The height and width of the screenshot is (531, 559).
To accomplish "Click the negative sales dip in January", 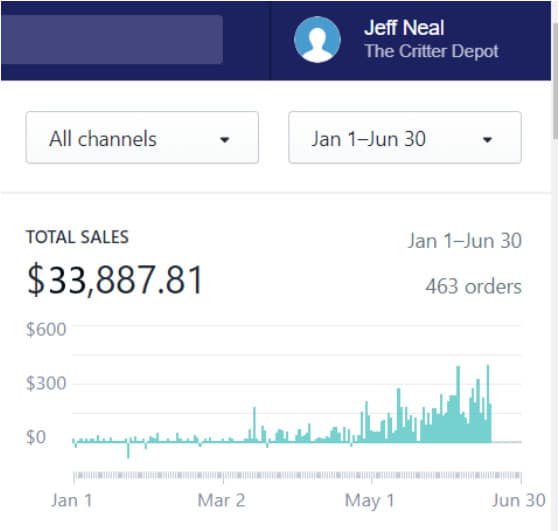I will [128, 450].
